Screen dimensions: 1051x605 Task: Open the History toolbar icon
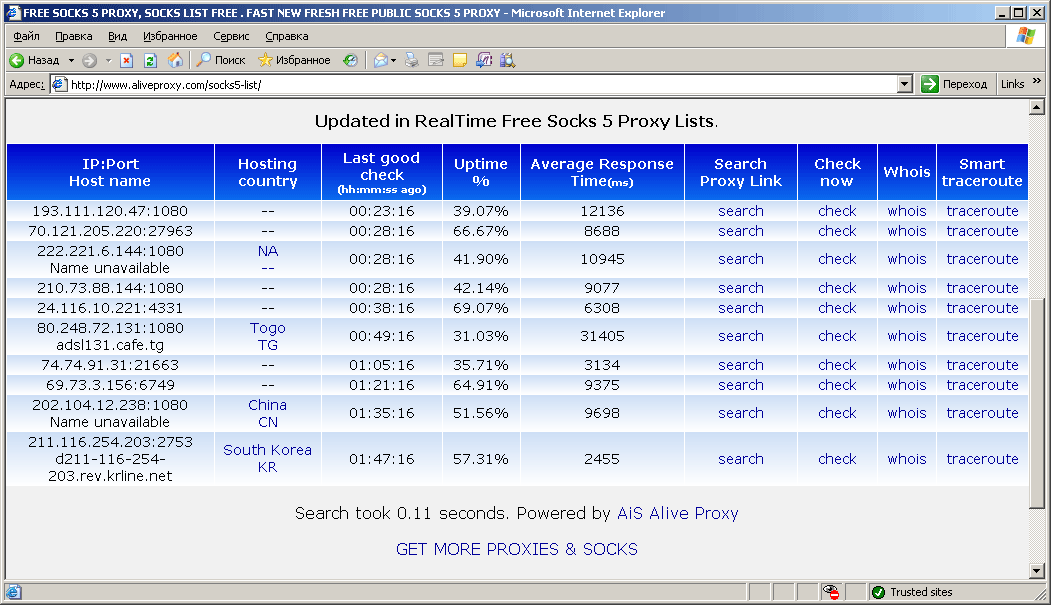pyautogui.click(x=350, y=60)
